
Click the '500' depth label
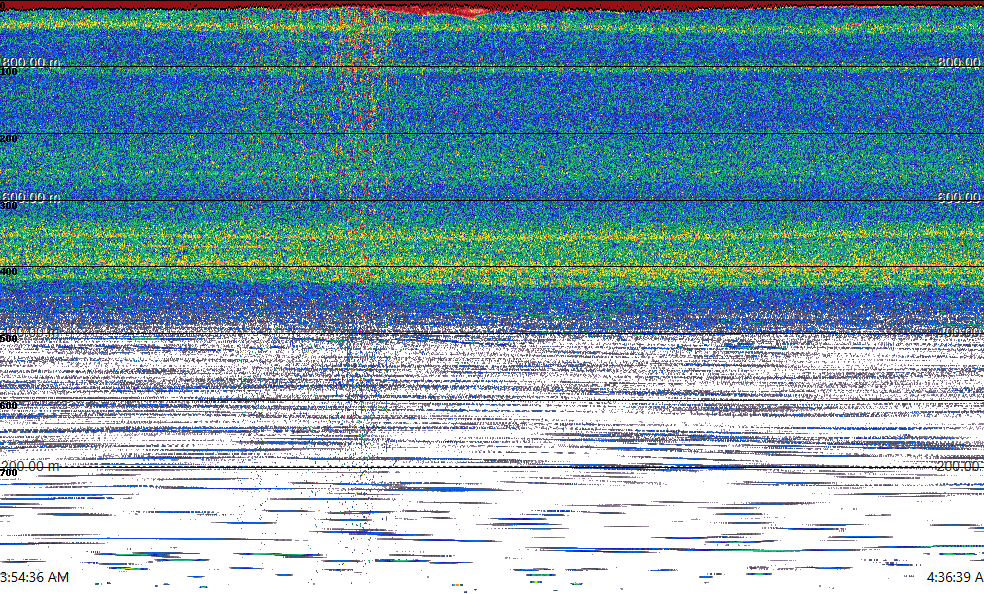click(9, 339)
